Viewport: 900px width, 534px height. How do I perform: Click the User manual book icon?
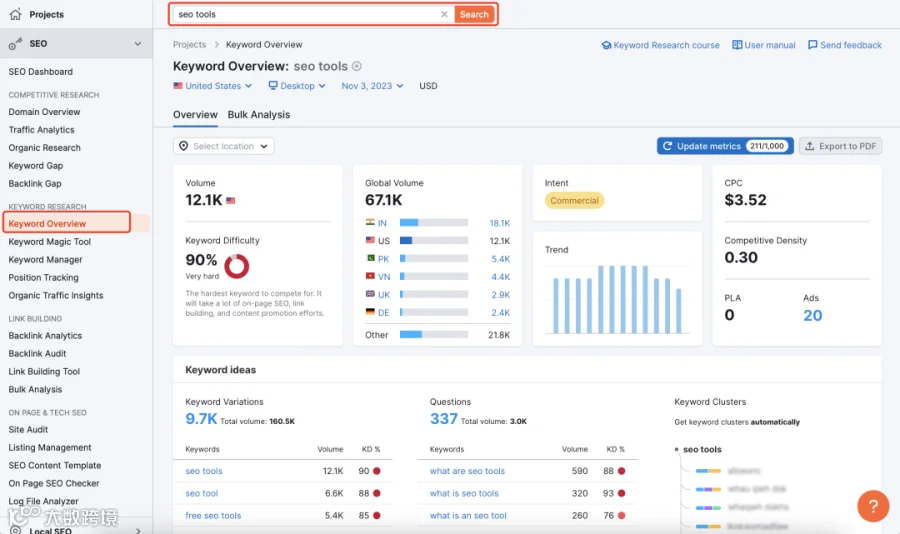737,45
